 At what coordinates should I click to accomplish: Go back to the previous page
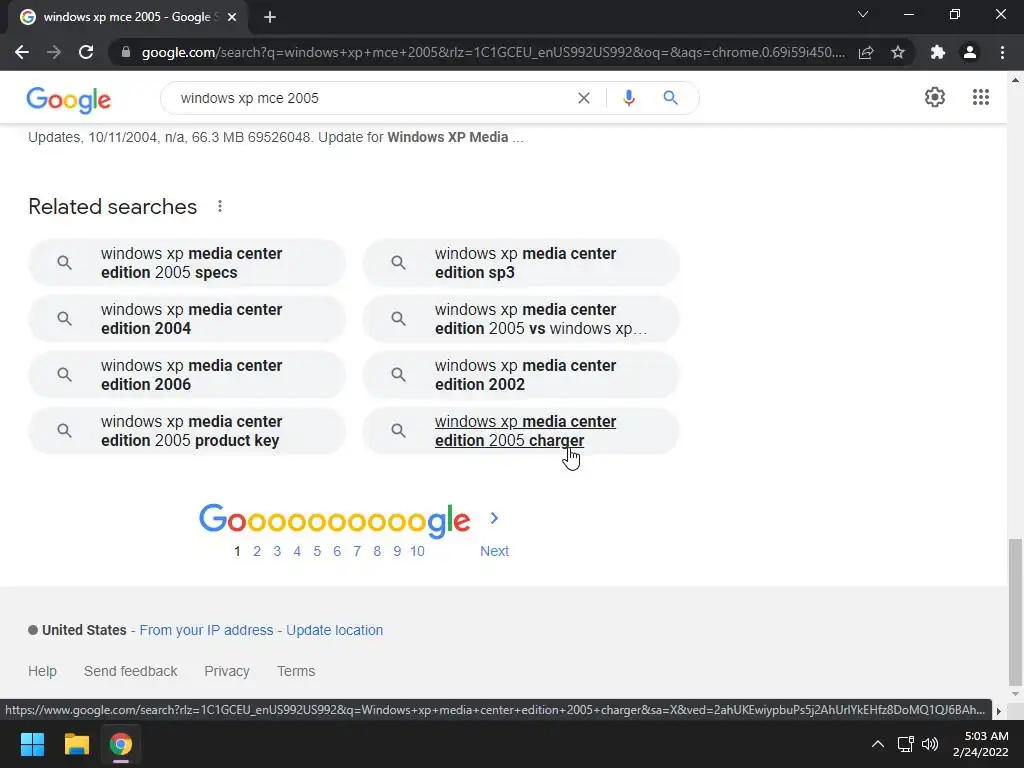pos(22,52)
